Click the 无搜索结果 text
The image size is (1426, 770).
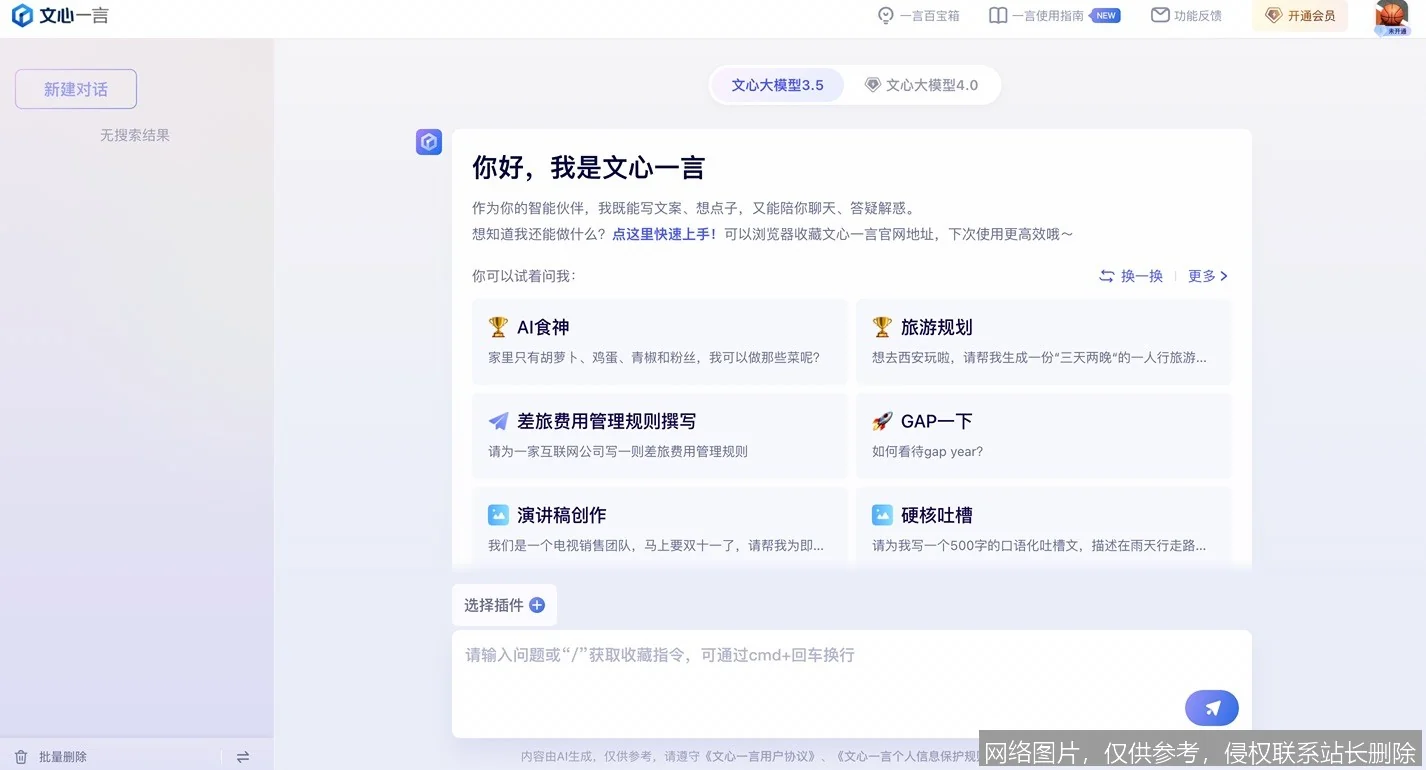tap(135, 135)
